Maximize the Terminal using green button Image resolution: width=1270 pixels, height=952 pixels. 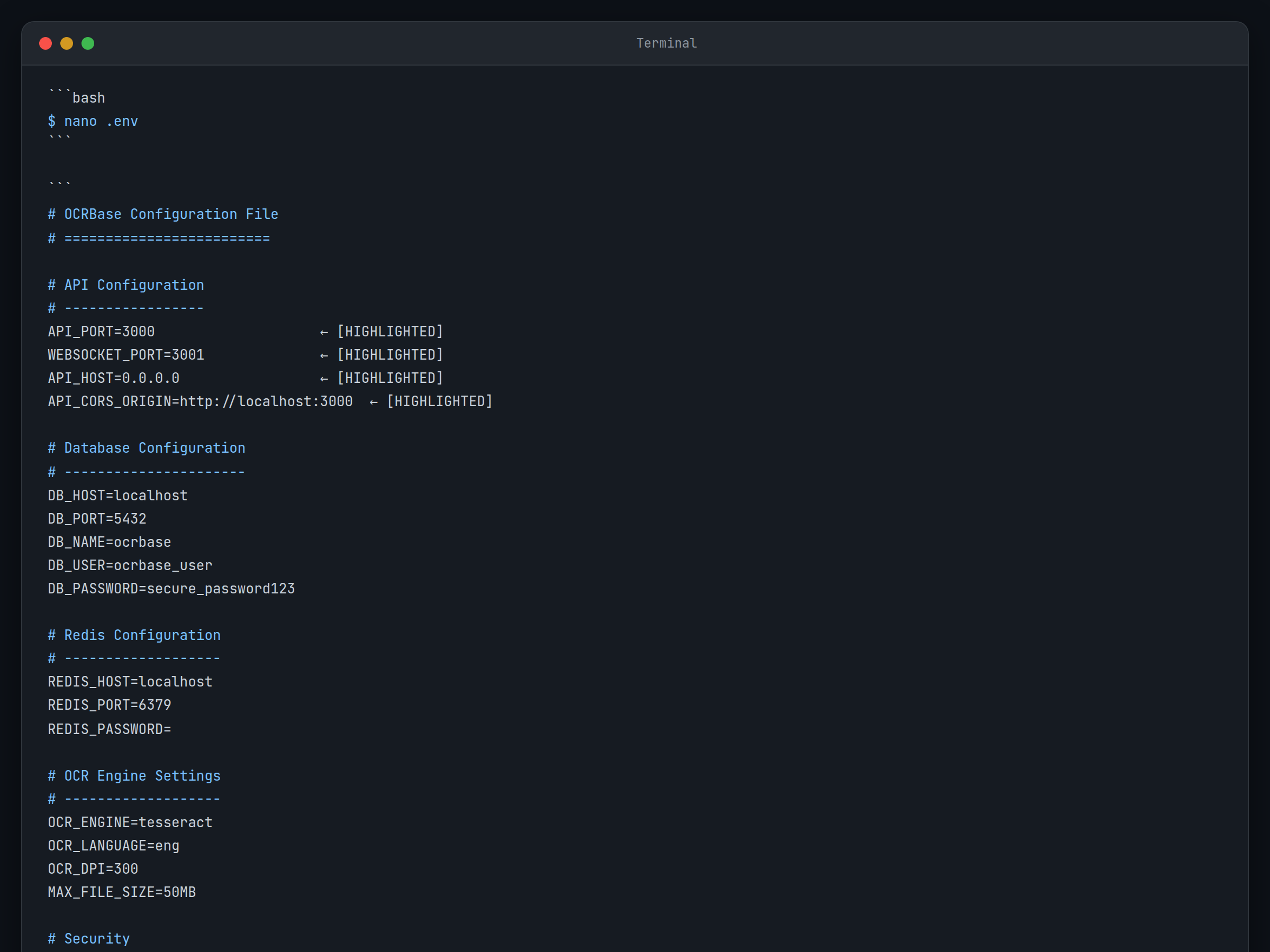[x=88, y=43]
